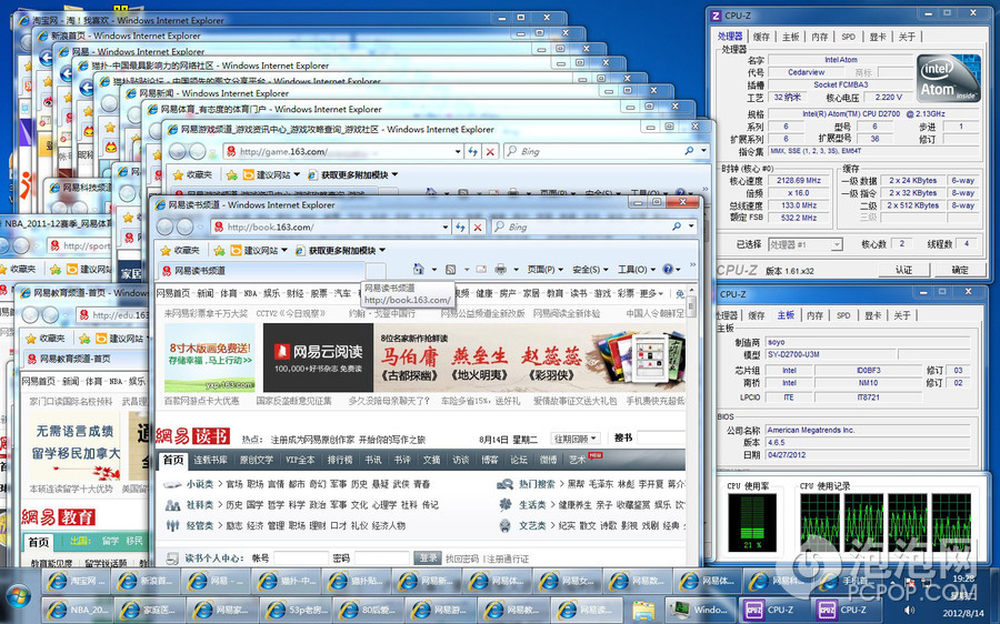Screen dimensions: 1000x624
Task: Print the page using the printer icon in book.163.com window
Action: [x=501, y=269]
